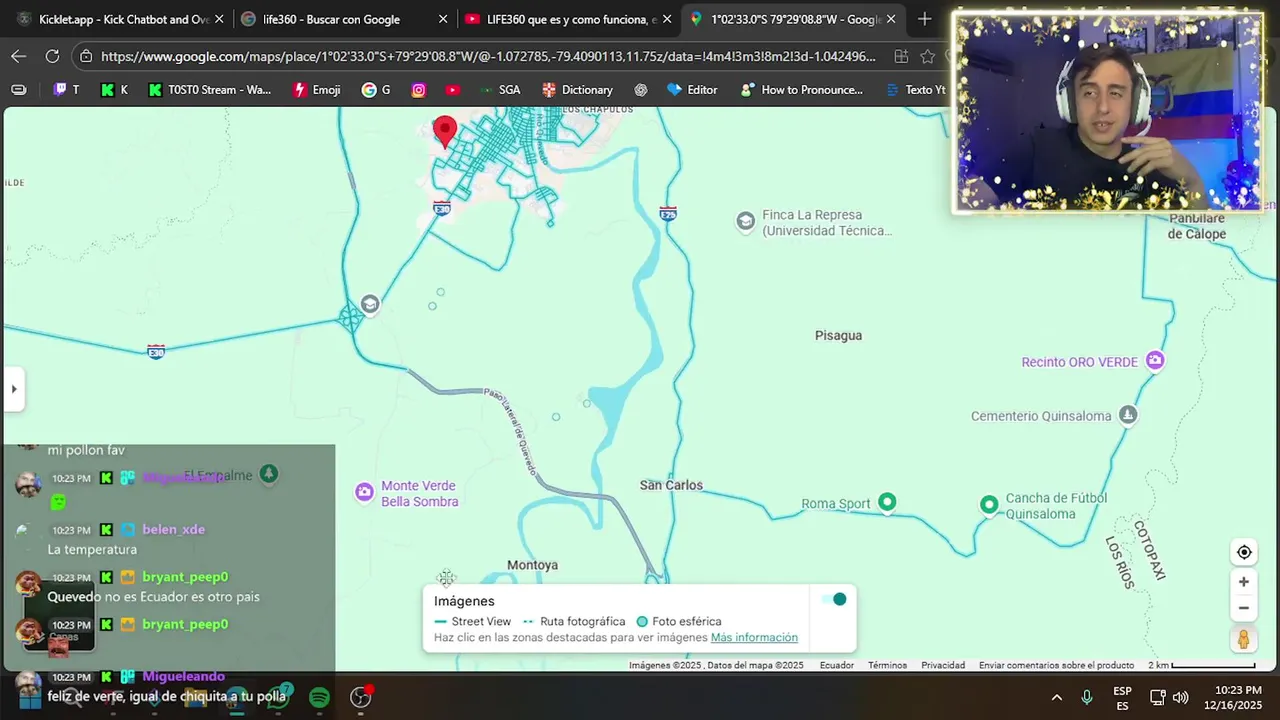Show hidden system tray icons chevron

point(1056,697)
